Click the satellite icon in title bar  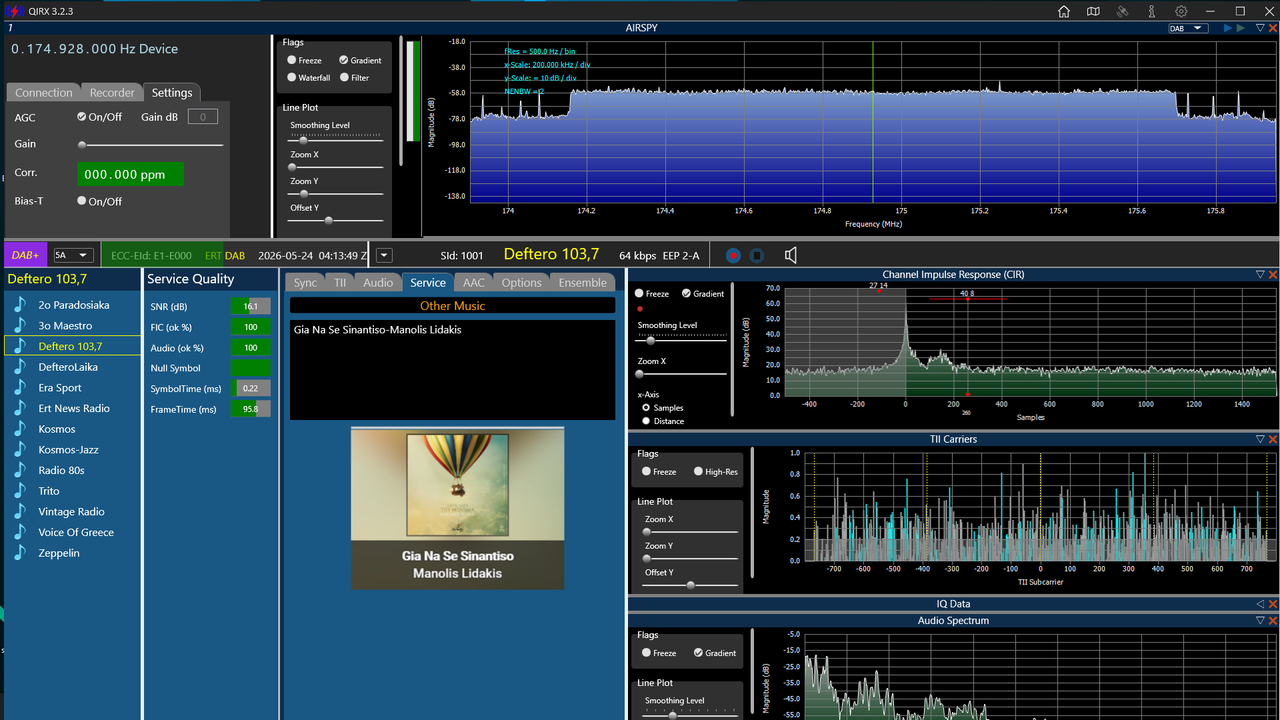[x=1122, y=11]
